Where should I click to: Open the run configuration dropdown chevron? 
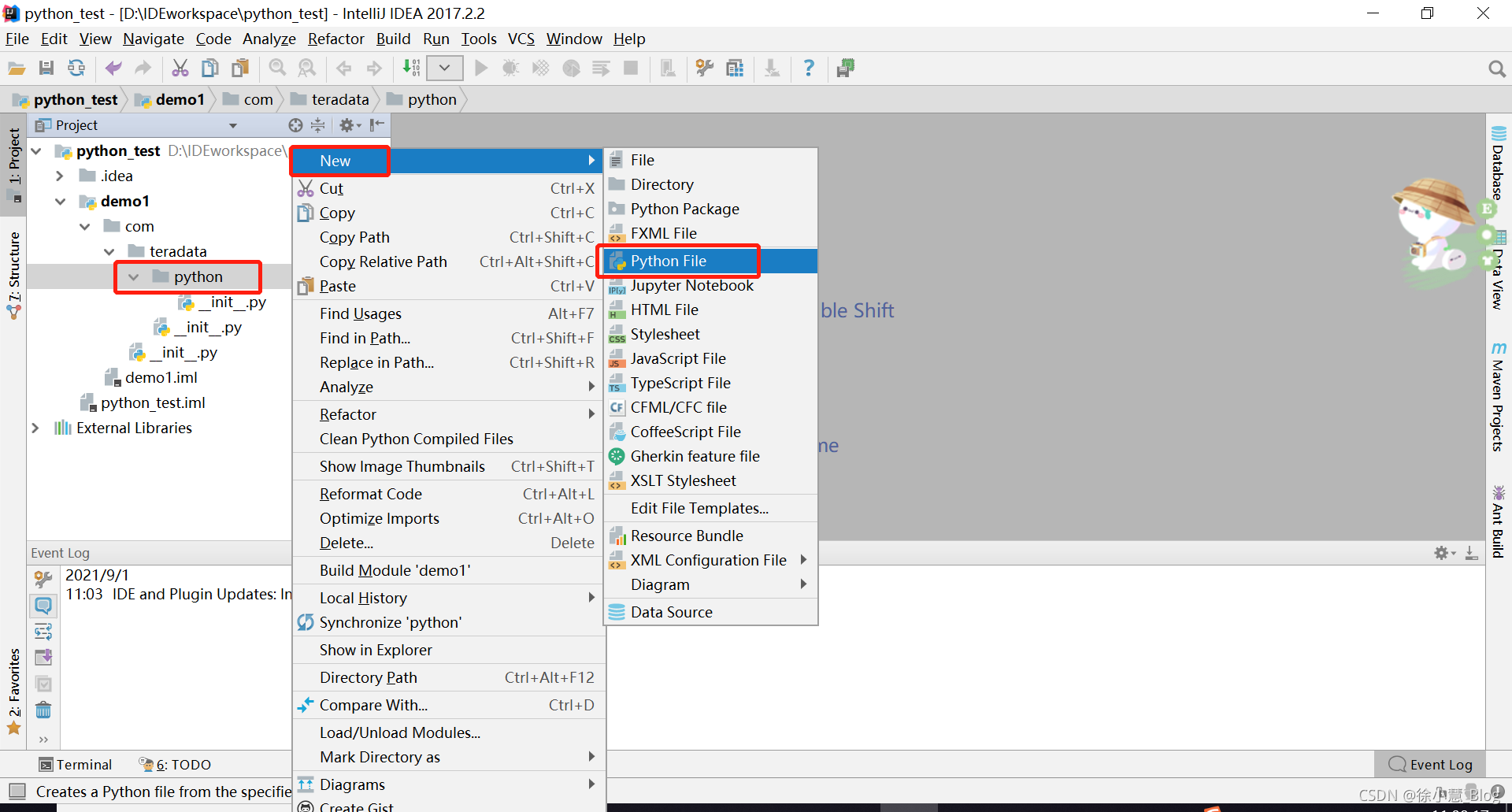point(444,69)
